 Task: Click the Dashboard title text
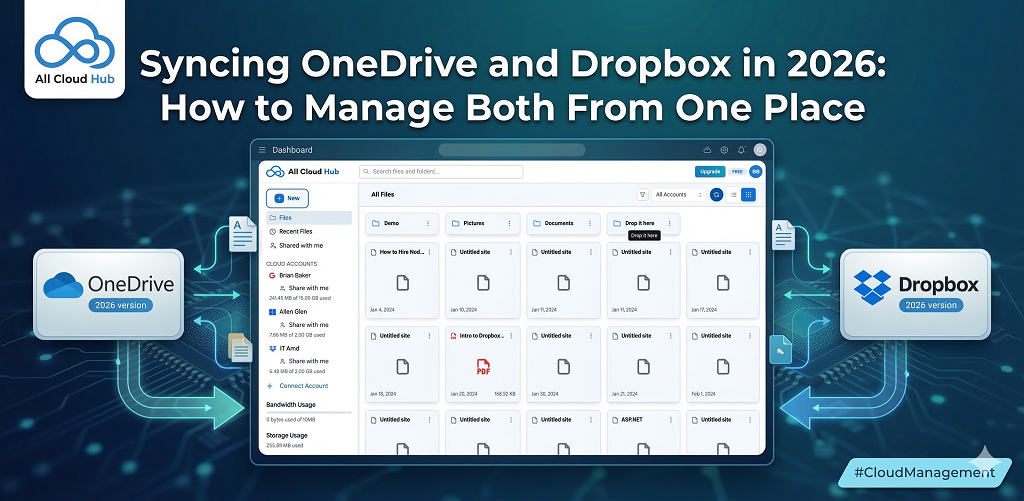click(x=292, y=150)
